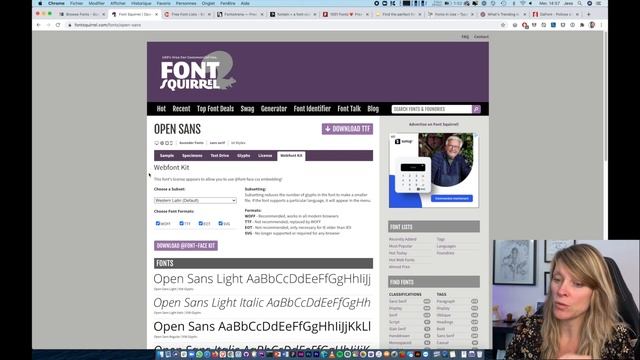Click the advertisement banner image
The width and height of the screenshot is (640, 360).
(434, 170)
